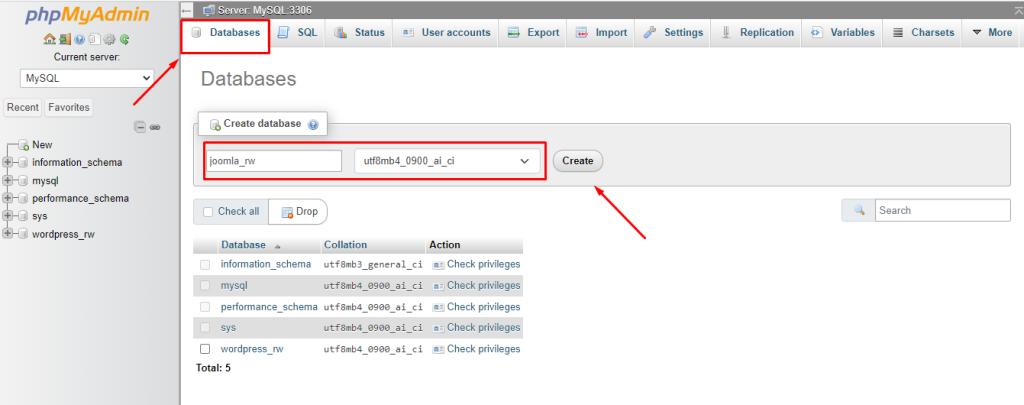1024x405 pixels.
Task: Click the server icon in the breadcrumb bar
Action: pos(209,10)
